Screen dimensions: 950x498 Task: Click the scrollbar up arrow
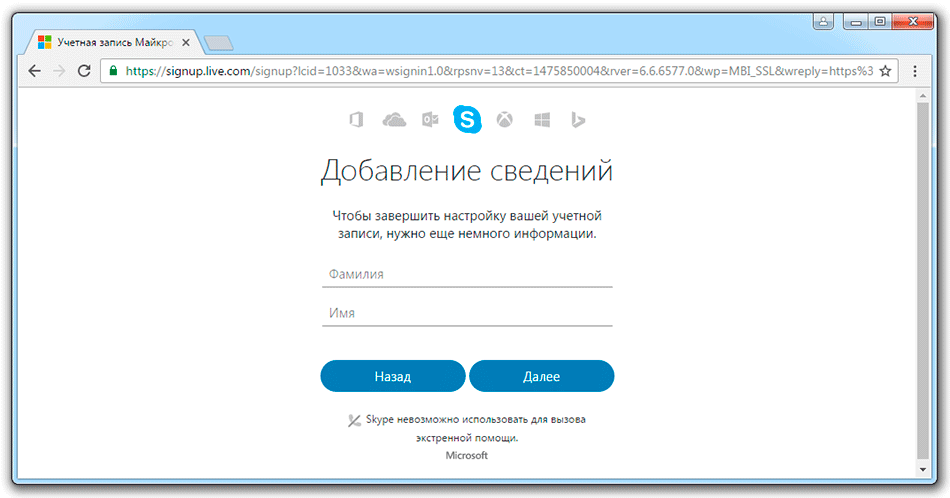click(923, 96)
